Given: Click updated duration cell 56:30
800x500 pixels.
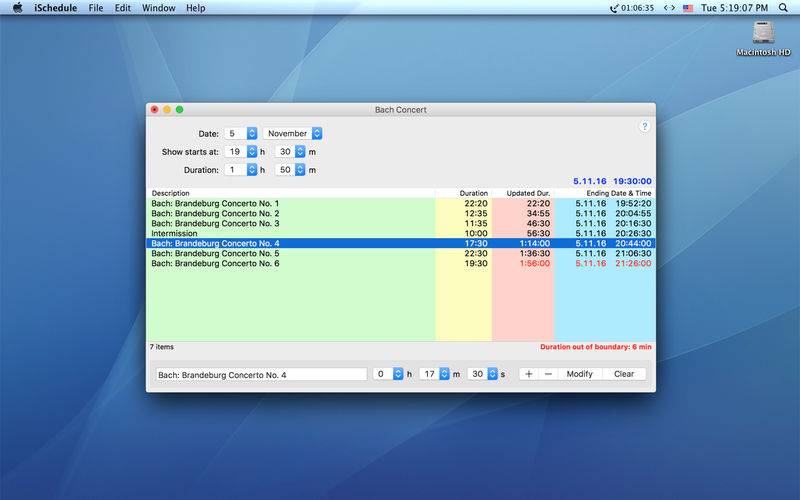Looking at the screenshot, I should pyautogui.click(x=538, y=233).
